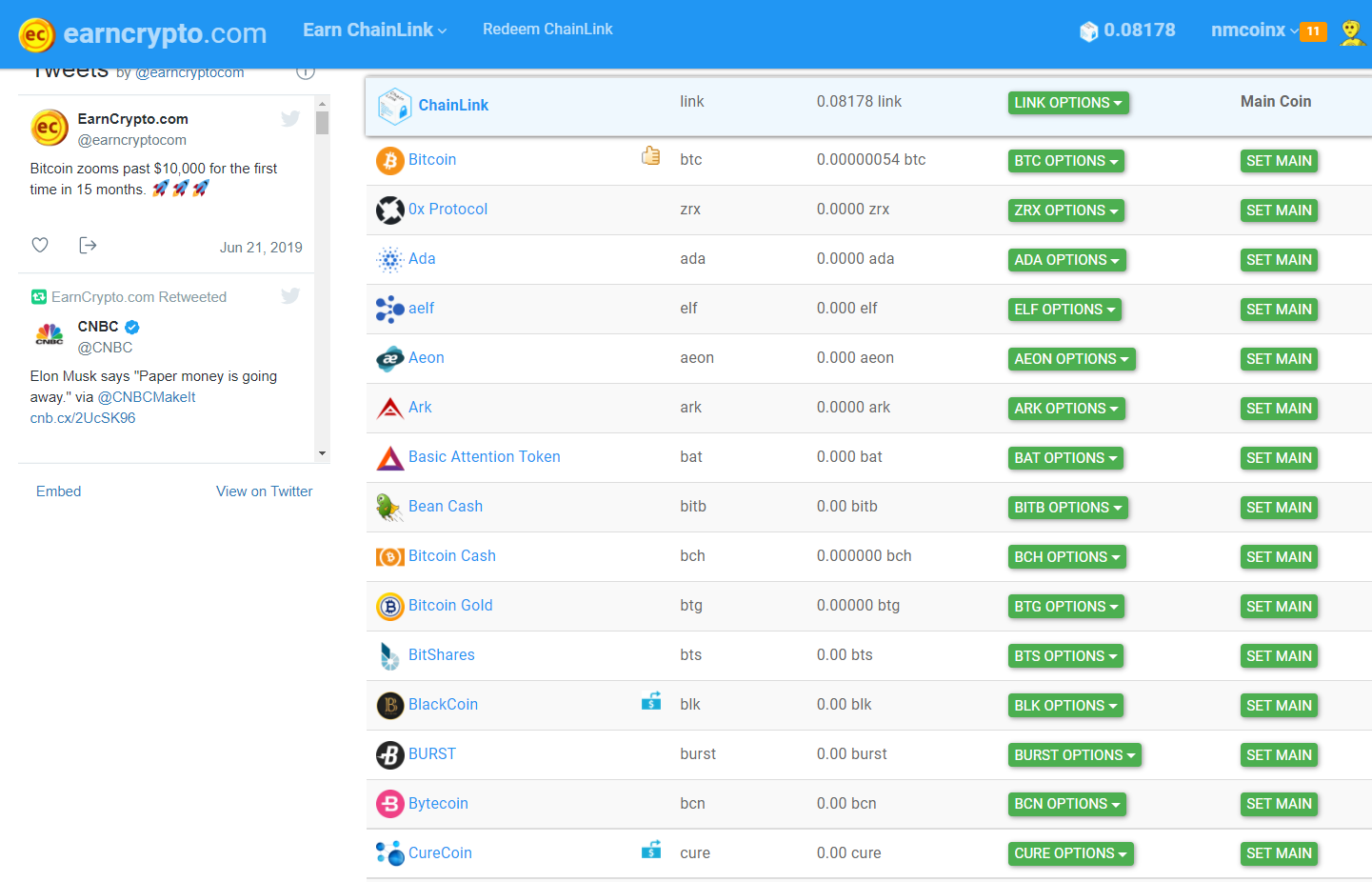The width and height of the screenshot is (1372, 882).
Task: Click the BitShares coin icon
Action: (x=389, y=656)
